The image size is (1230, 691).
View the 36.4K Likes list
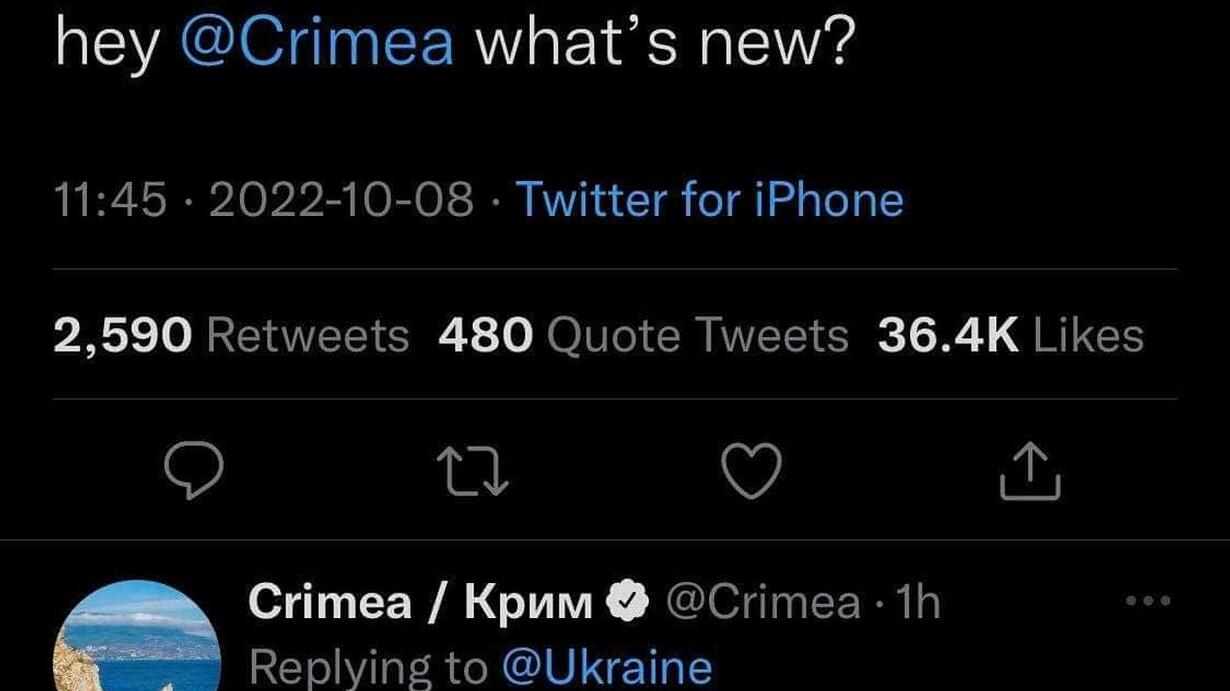tap(1010, 336)
